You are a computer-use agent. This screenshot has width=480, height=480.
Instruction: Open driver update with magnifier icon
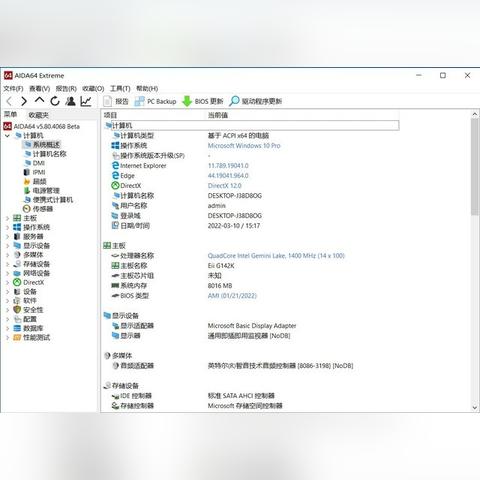tap(256, 101)
